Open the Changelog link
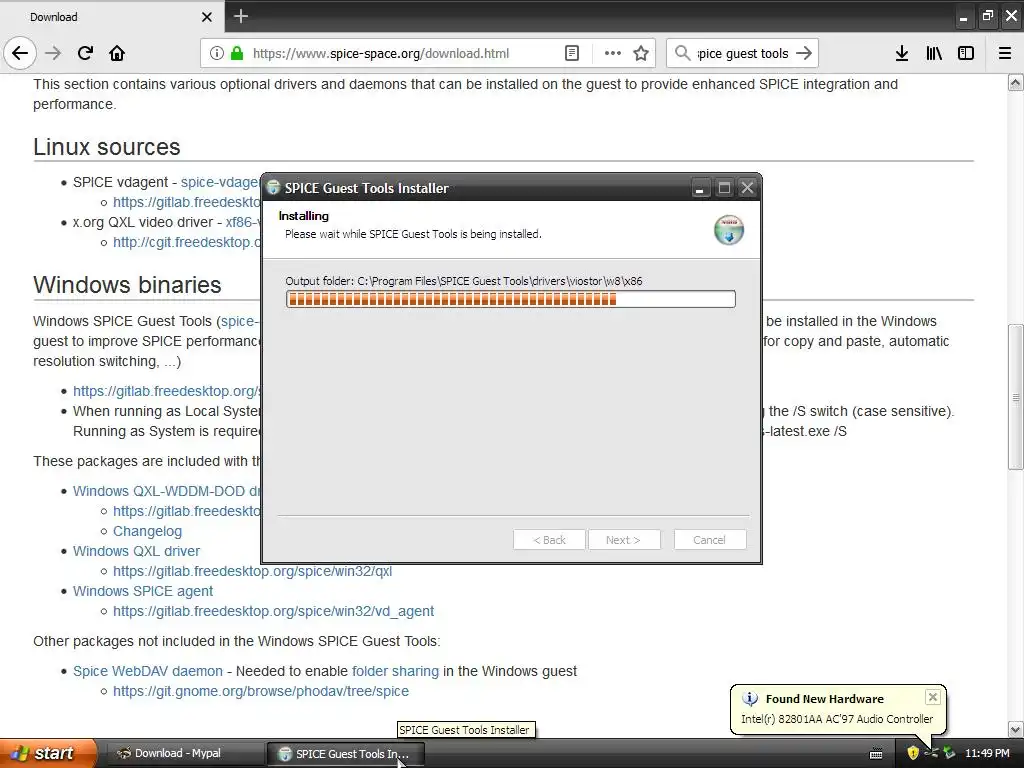 click(x=148, y=532)
